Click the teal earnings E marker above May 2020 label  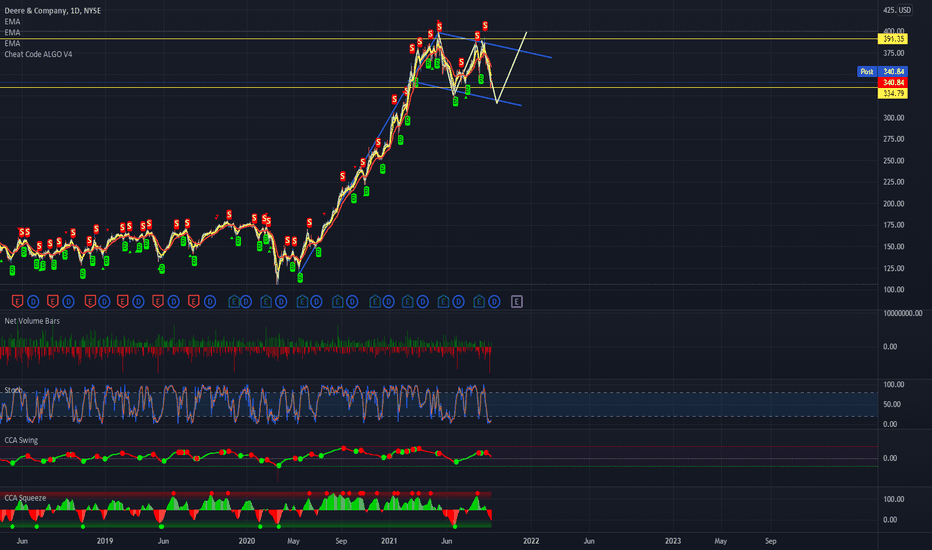click(x=302, y=302)
